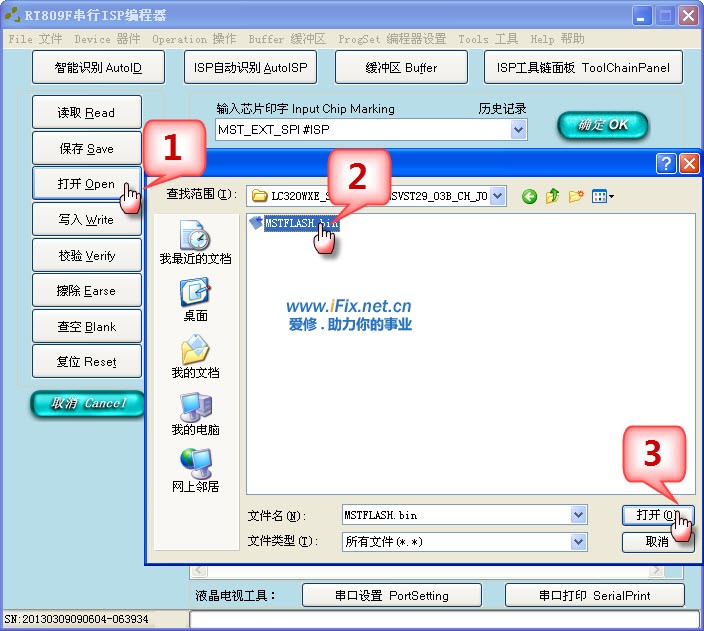Viewport: 704px width, 631px height.
Task: Minimize the RT809F programmer window
Action: (641, 16)
